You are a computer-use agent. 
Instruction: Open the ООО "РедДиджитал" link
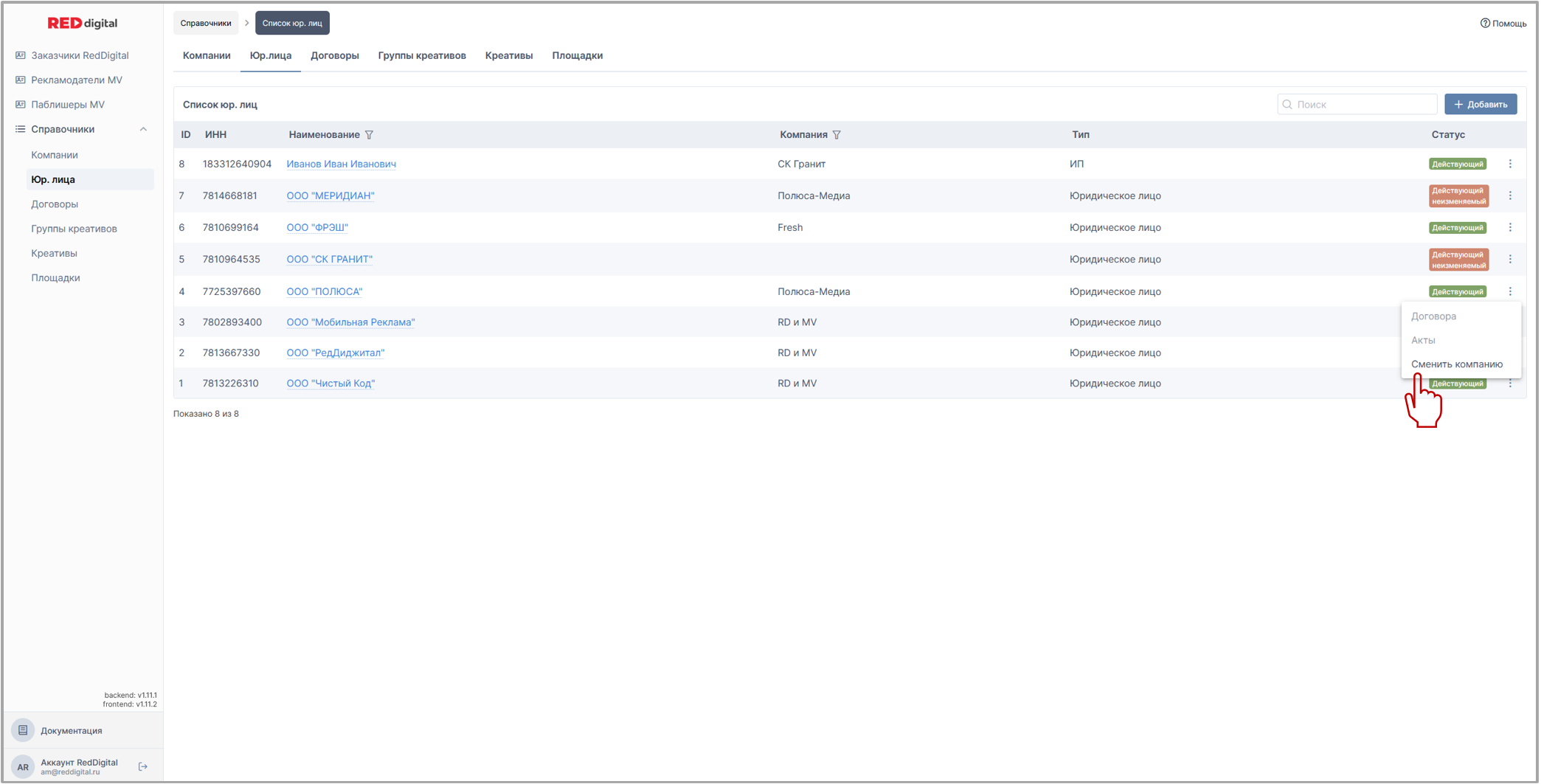pyautogui.click(x=335, y=353)
